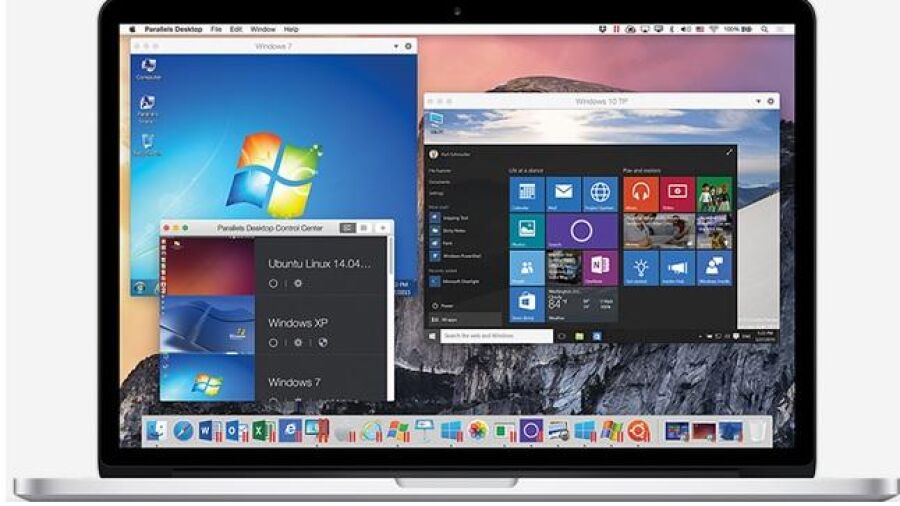Launch the OneNote tile

[x=600, y=268]
